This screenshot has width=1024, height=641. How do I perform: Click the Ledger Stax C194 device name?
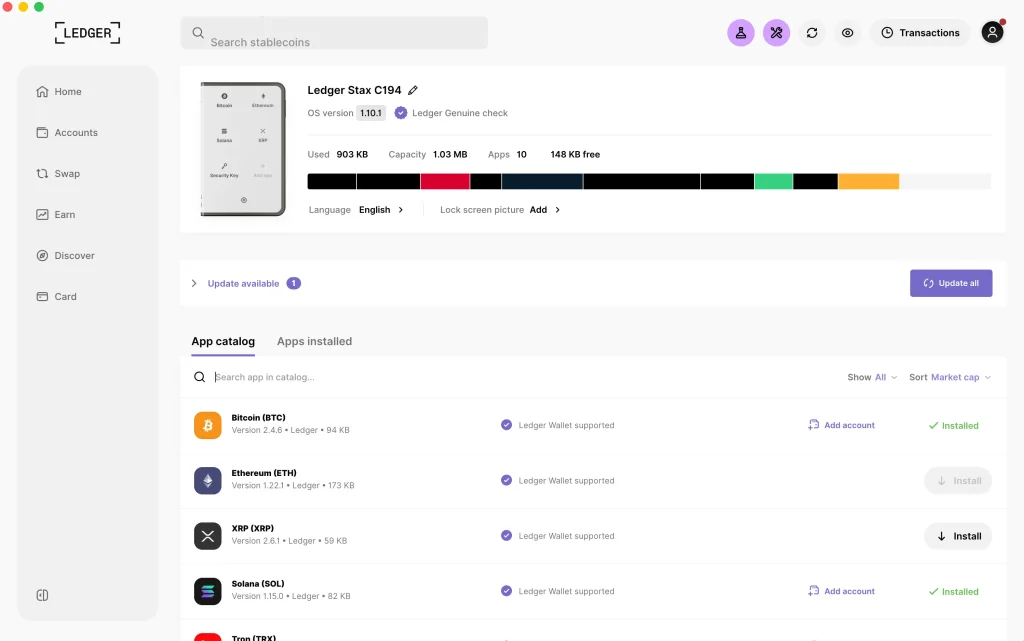tap(354, 90)
